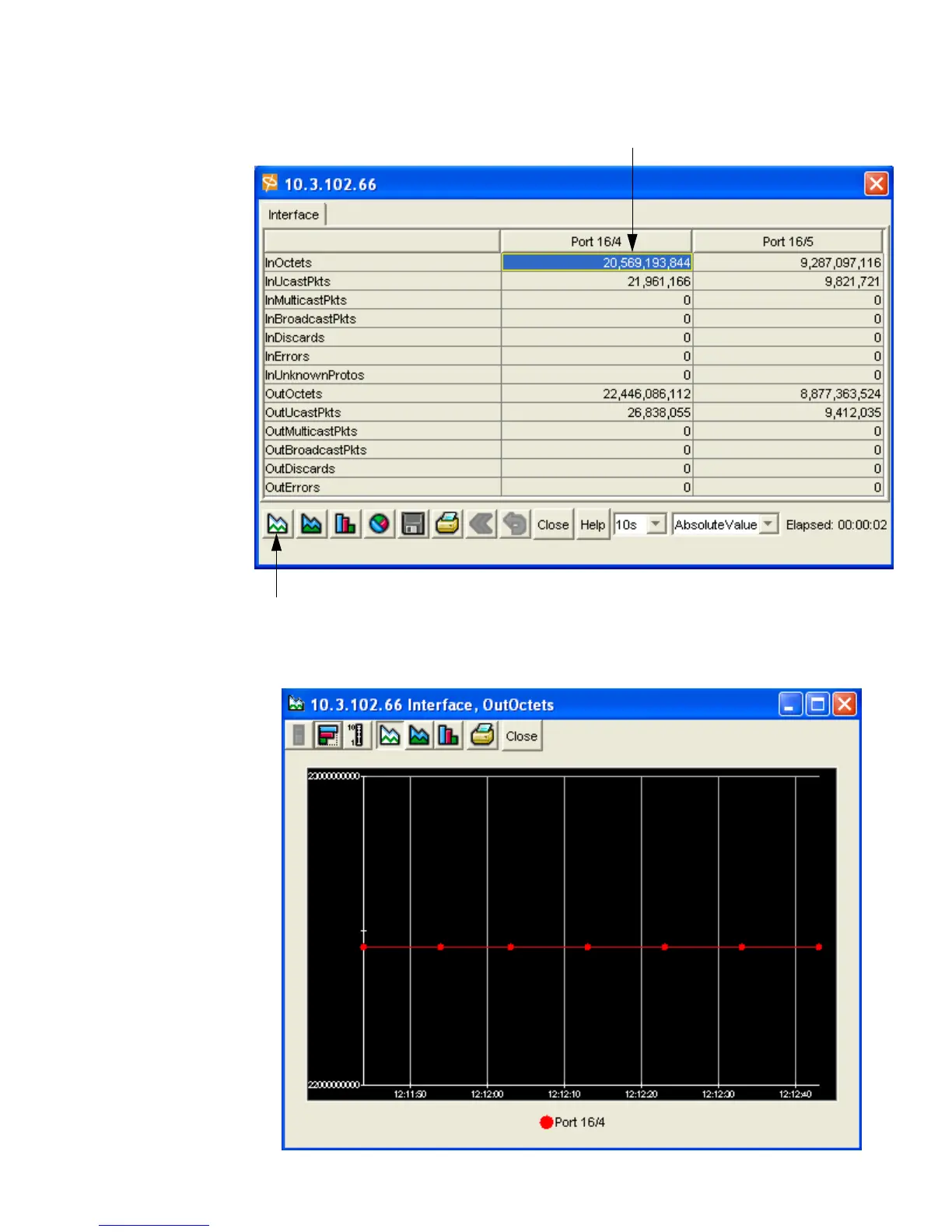Click the bar chart icon in statistics window
This screenshot has width=952, height=1232.
tap(345, 524)
